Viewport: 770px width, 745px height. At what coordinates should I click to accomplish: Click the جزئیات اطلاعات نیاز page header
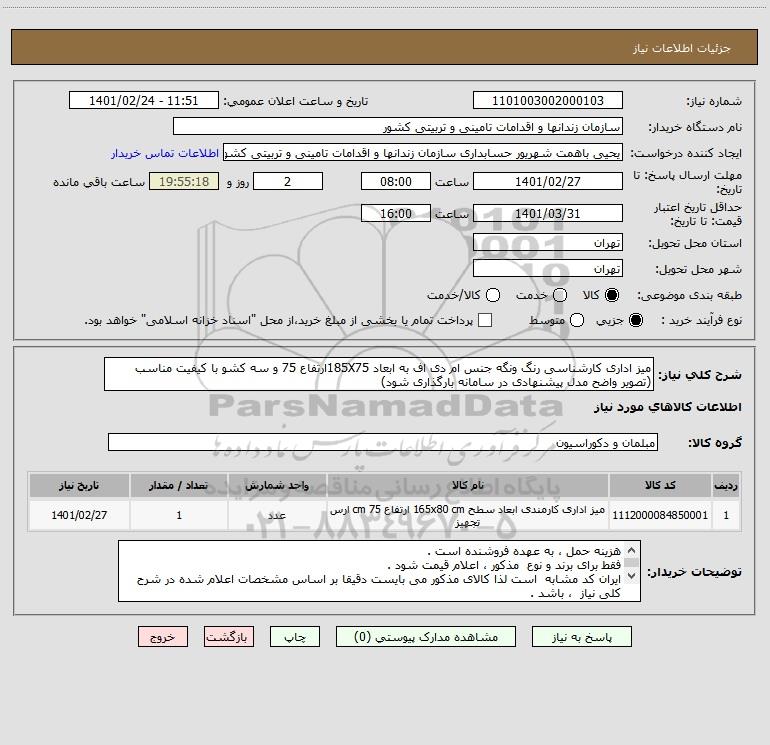pyautogui.click(x=681, y=48)
